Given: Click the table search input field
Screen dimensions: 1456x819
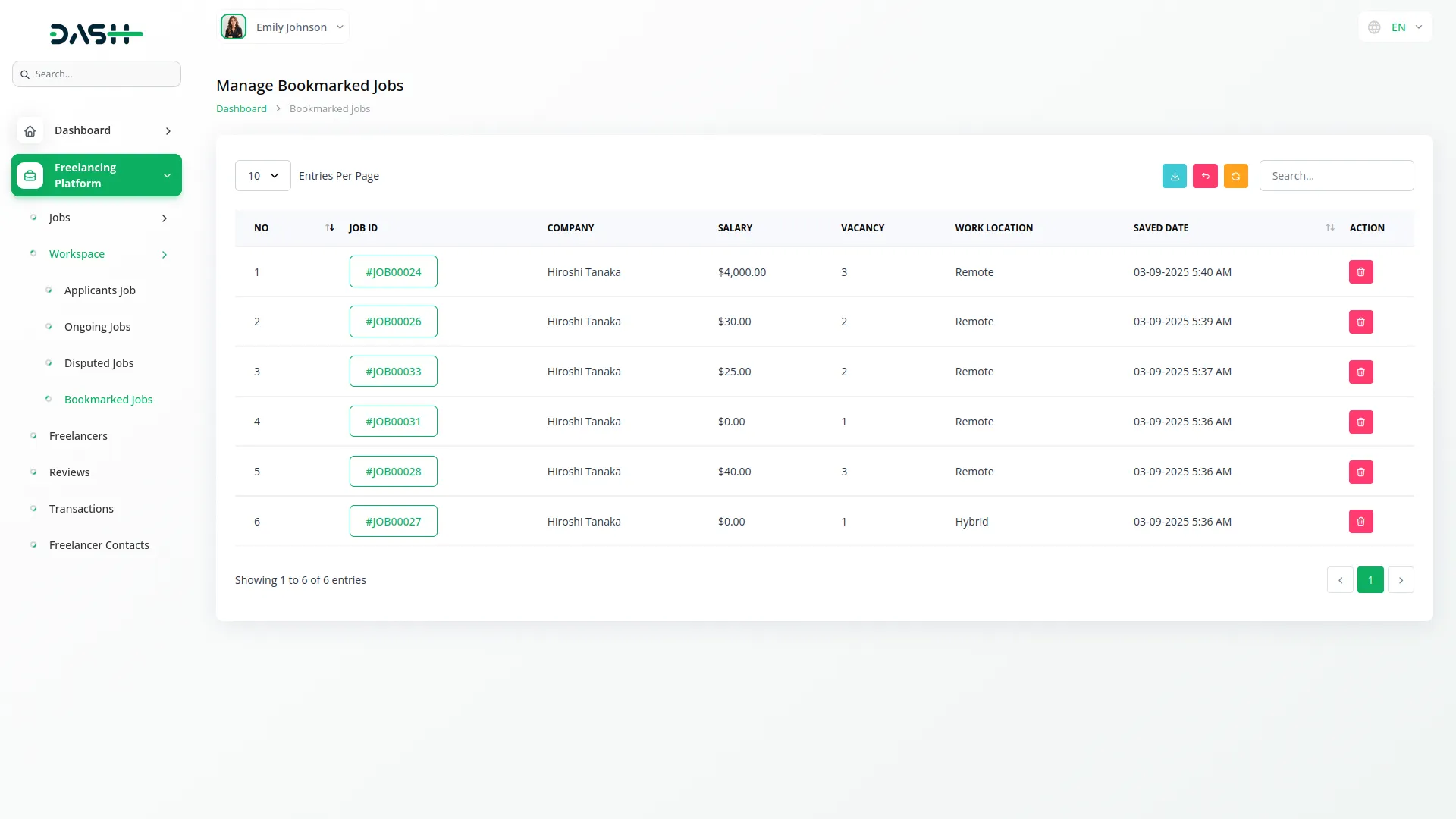Looking at the screenshot, I should 1336,175.
